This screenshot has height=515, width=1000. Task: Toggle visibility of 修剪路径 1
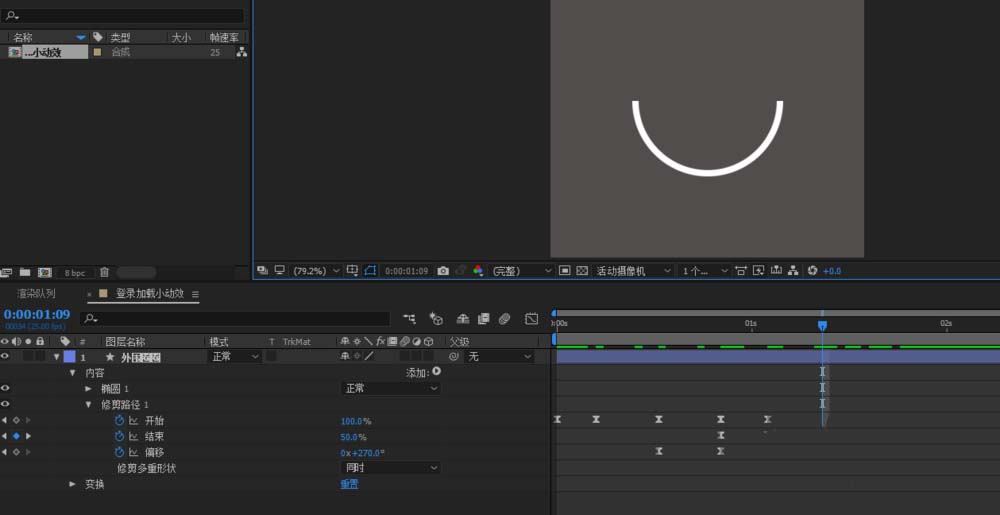coord(5,404)
